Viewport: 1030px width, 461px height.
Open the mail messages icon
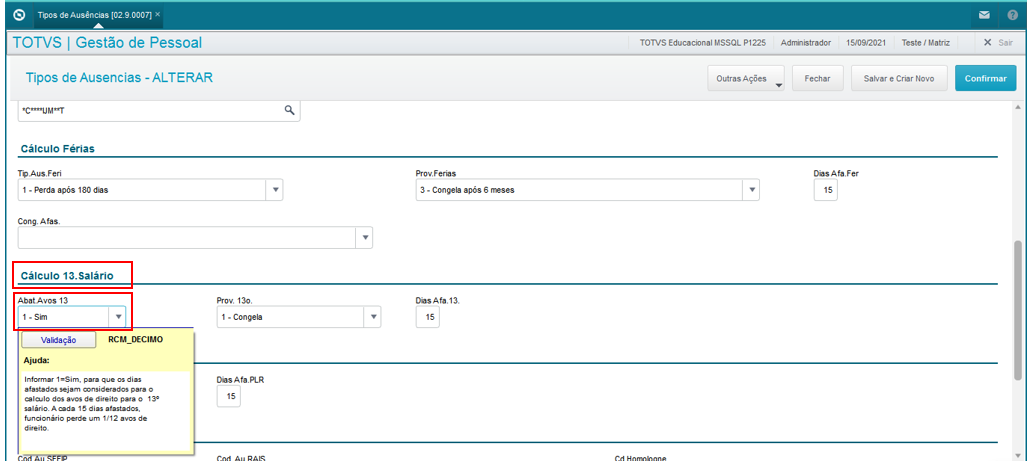coord(984,14)
